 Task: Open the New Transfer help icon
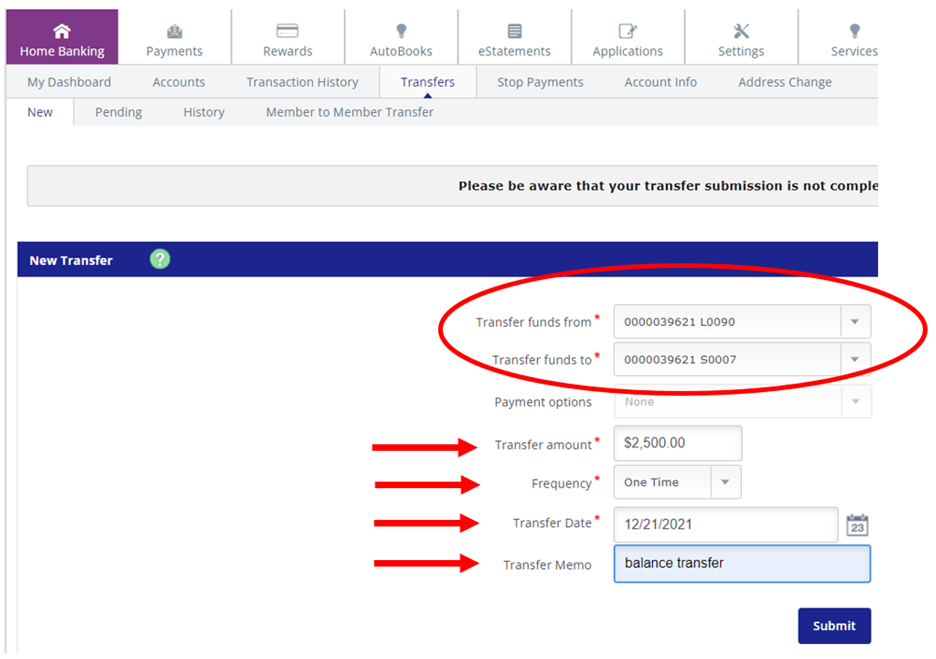point(159,260)
